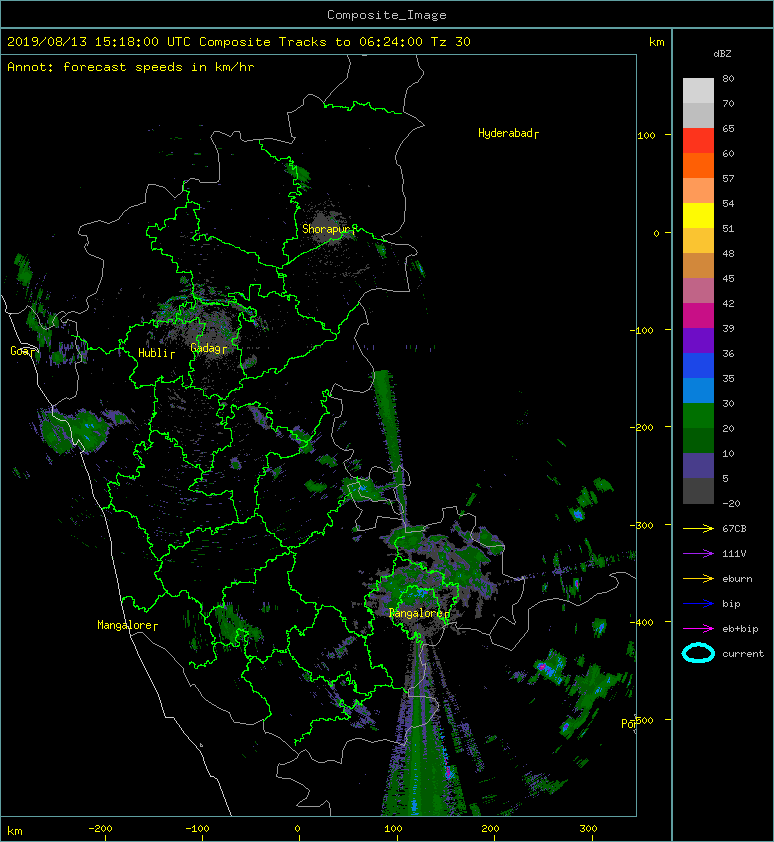Image resolution: width=774 pixels, height=842 pixels.
Task: Select the Hubli city label
Action: (153, 352)
